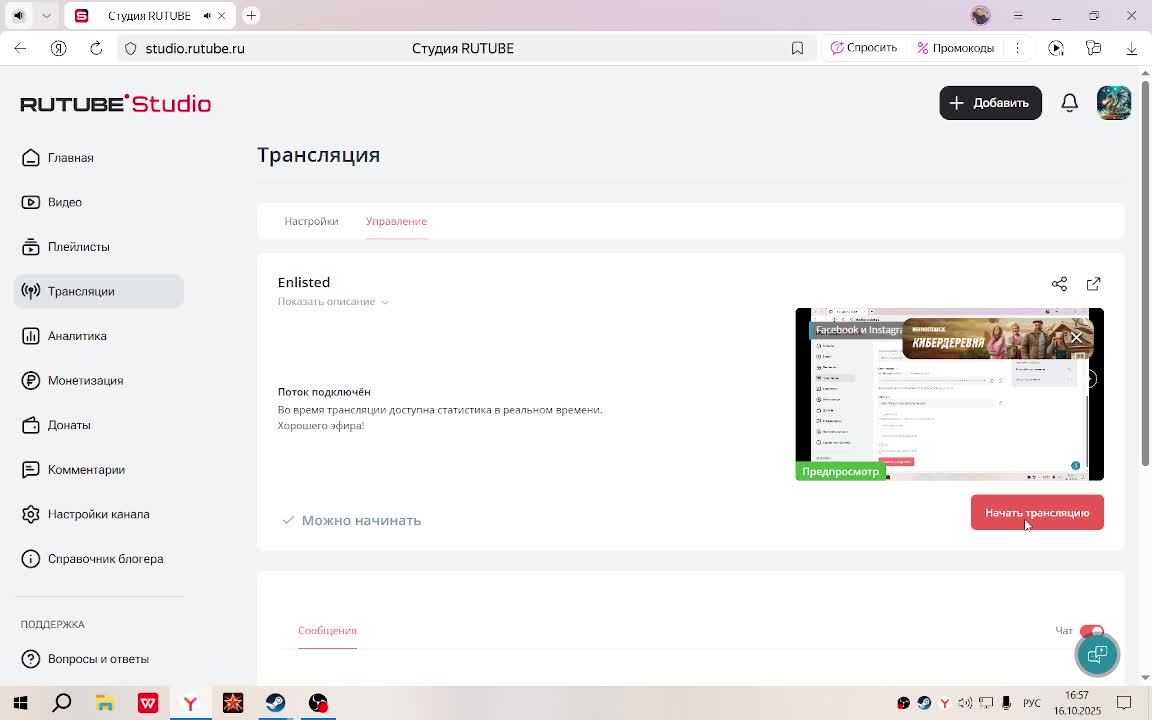Close the ad banner in preview
Screen dimensions: 1152x720
pyautogui.click(x=1076, y=338)
